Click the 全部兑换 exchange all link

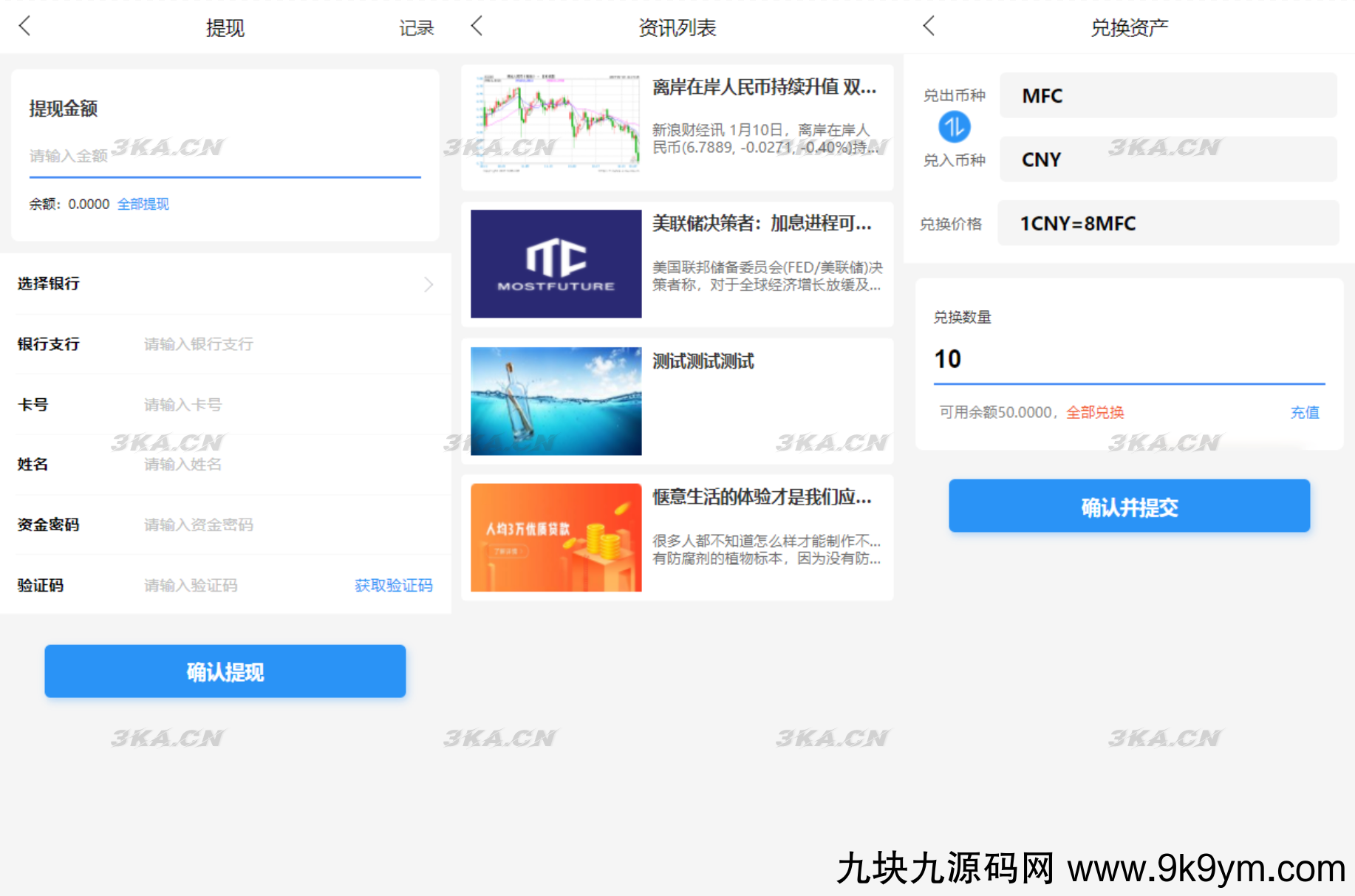pyautogui.click(x=1094, y=413)
